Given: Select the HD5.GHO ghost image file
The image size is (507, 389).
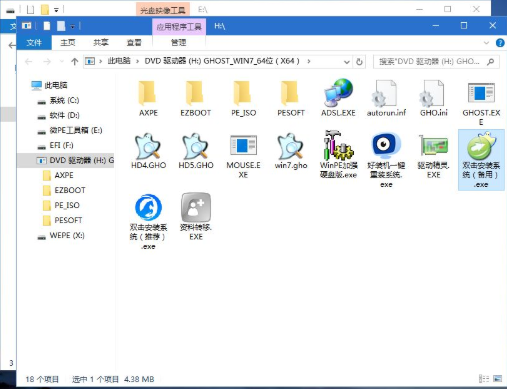Looking at the screenshot, I should click(x=195, y=146).
